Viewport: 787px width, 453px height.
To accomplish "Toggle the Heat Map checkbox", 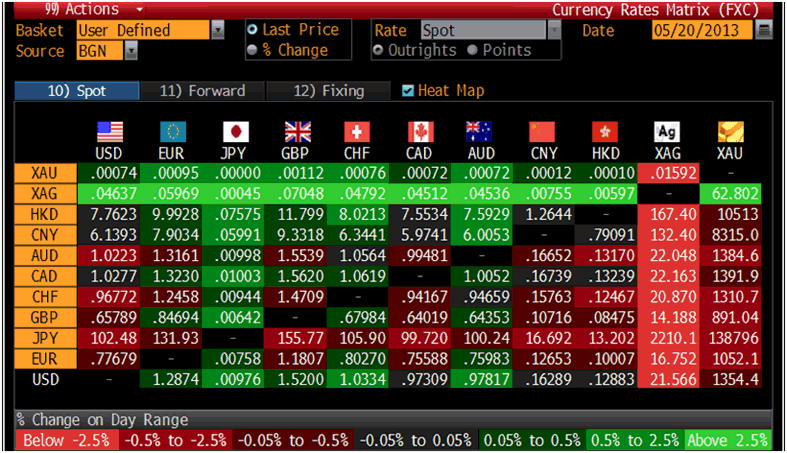I will tap(407, 91).
